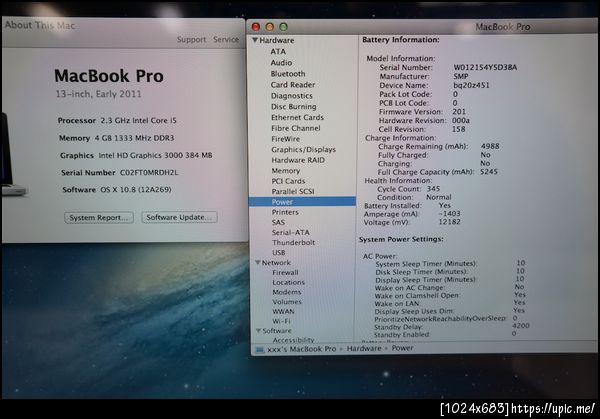Select Diagnostics in the sidebar
600x419 pixels.
tap(292, 96)
